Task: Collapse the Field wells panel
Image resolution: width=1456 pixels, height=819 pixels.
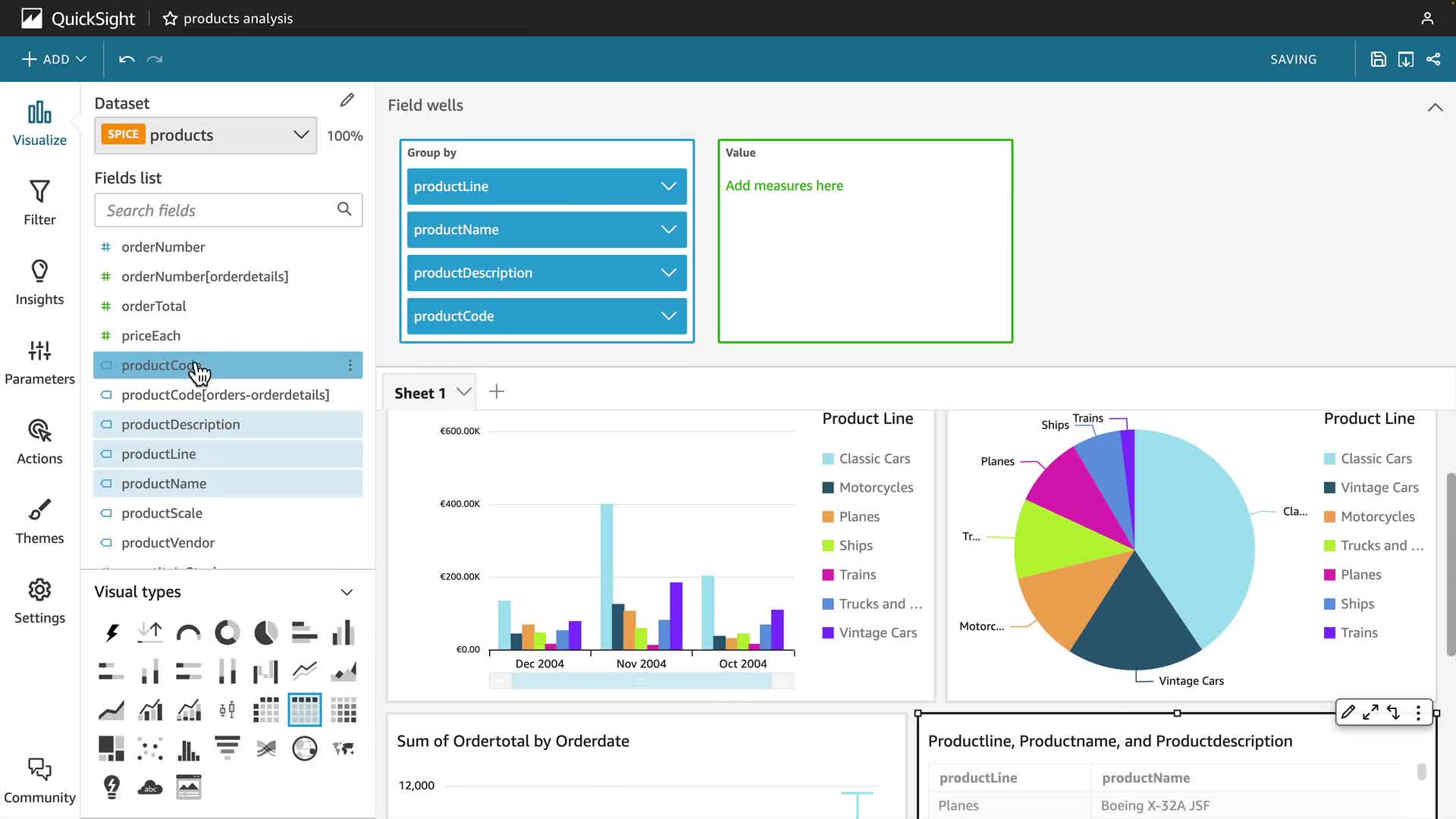Action: (x=1435, y=107)
